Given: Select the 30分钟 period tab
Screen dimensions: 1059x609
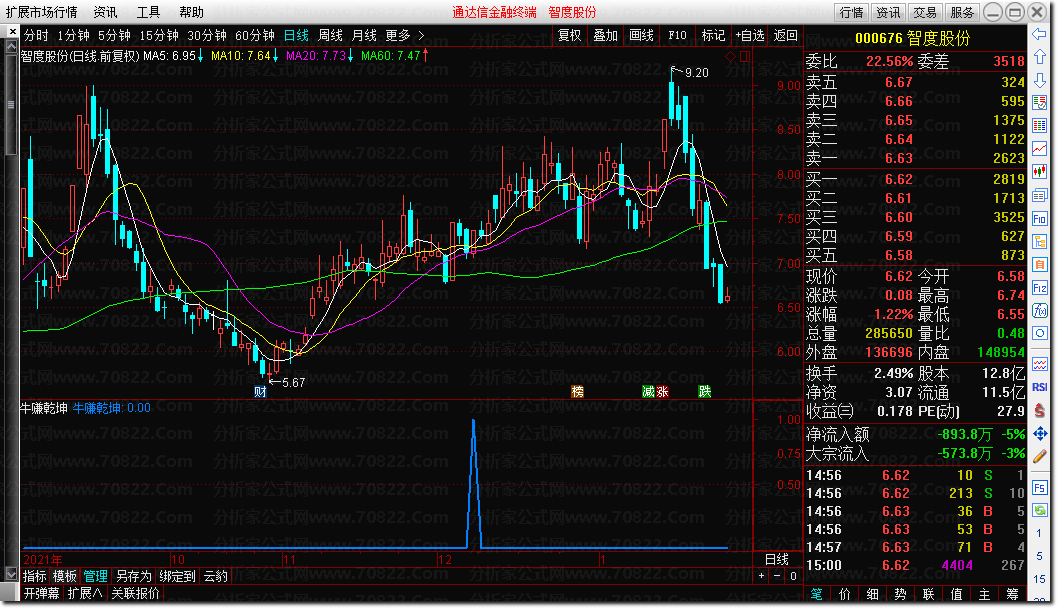Looking at the screenshot, I should point(207,35).
